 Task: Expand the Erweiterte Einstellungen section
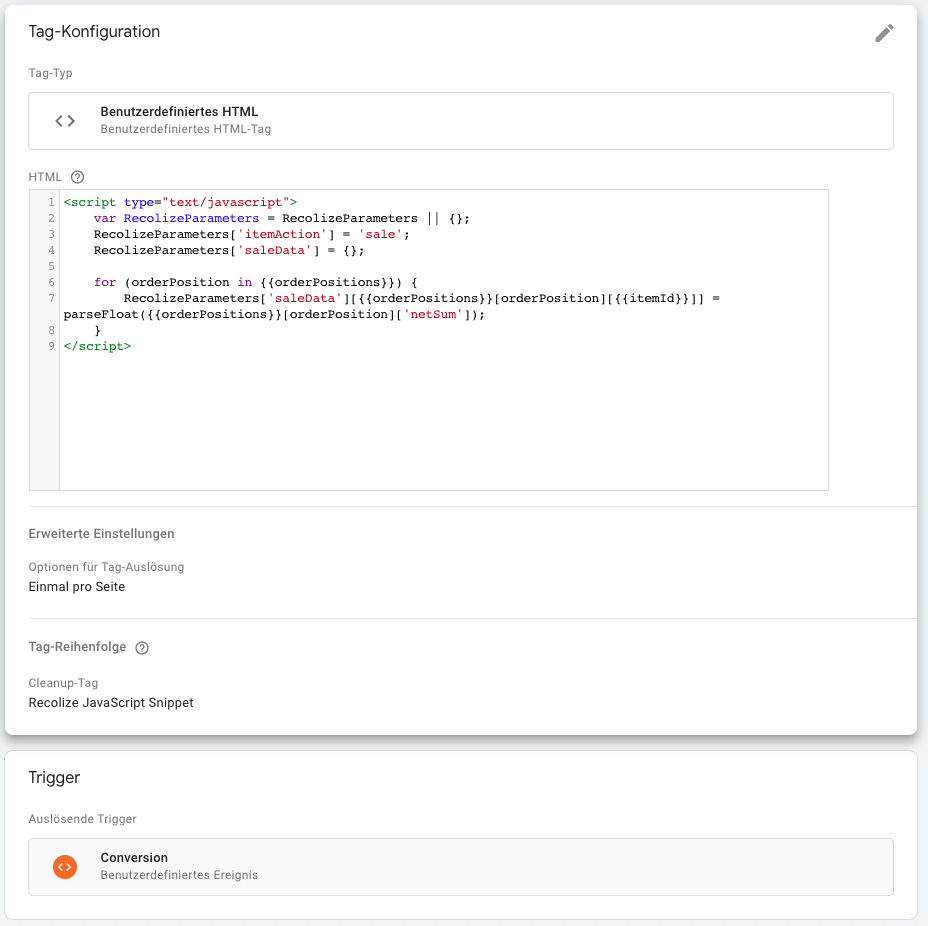tap(101, 534)
